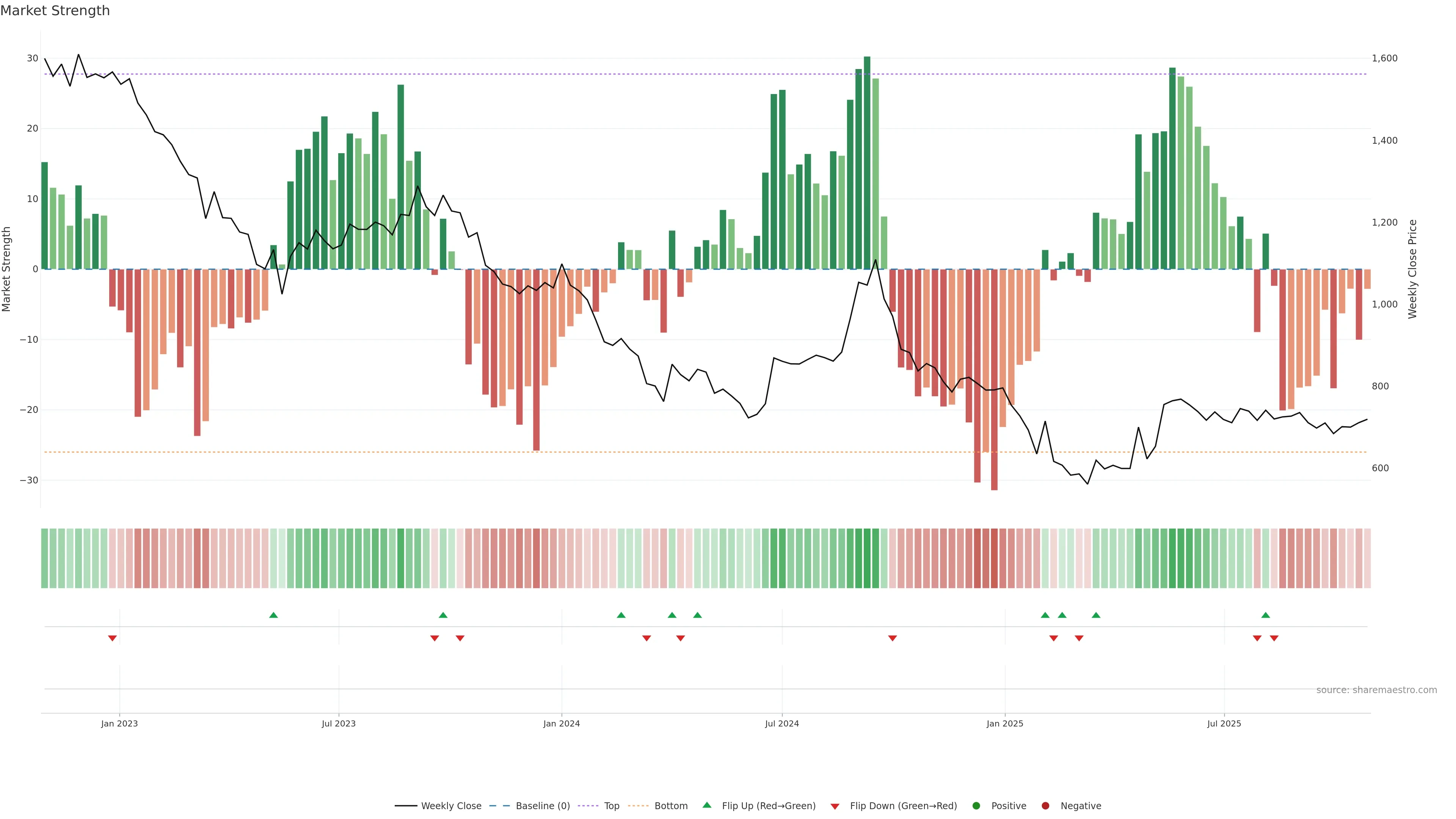
Task: Click the Flip Up green triangle legend icon
Action: coord(706,805)
